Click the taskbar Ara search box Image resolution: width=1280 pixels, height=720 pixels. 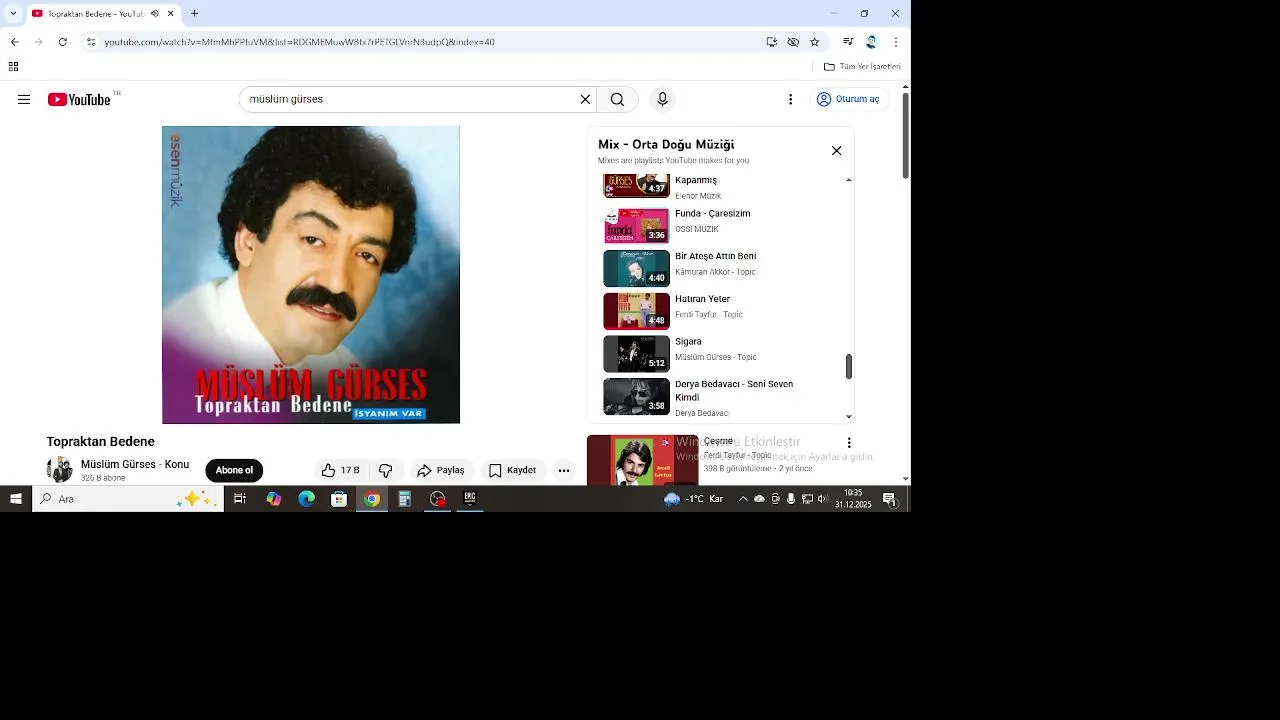tap(128, 499)
